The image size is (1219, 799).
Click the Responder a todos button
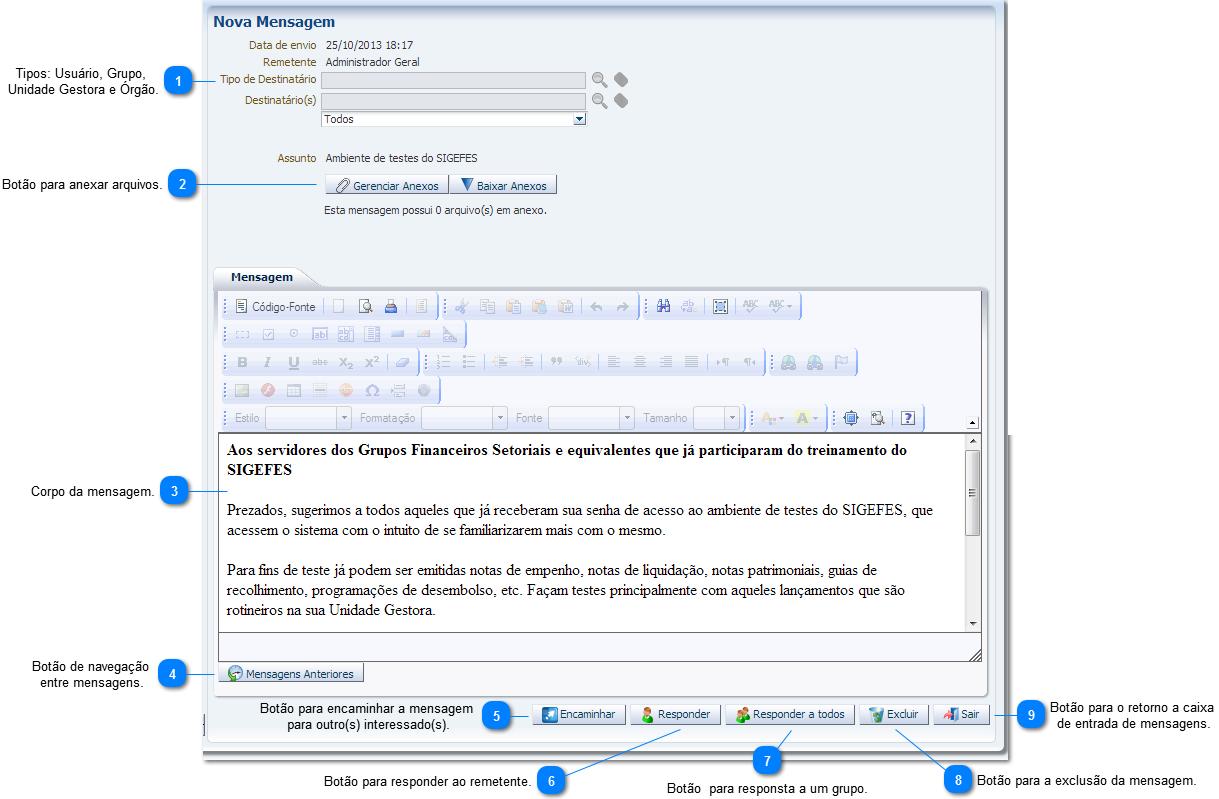coord(790,715)
